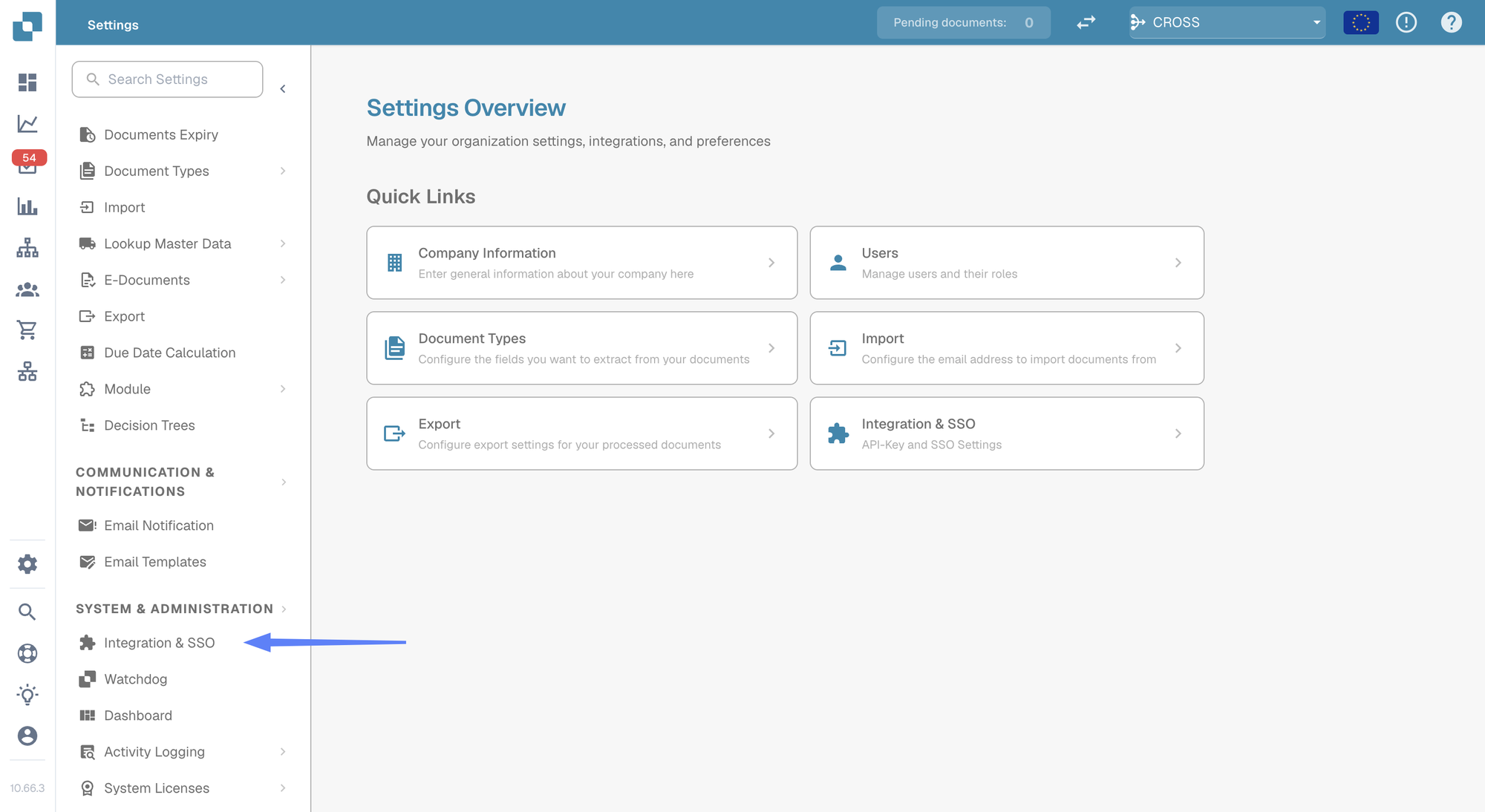1485x812 pixels.
Task: Open the CROSS organization dropdown
Action: (x=1227, y=23)
